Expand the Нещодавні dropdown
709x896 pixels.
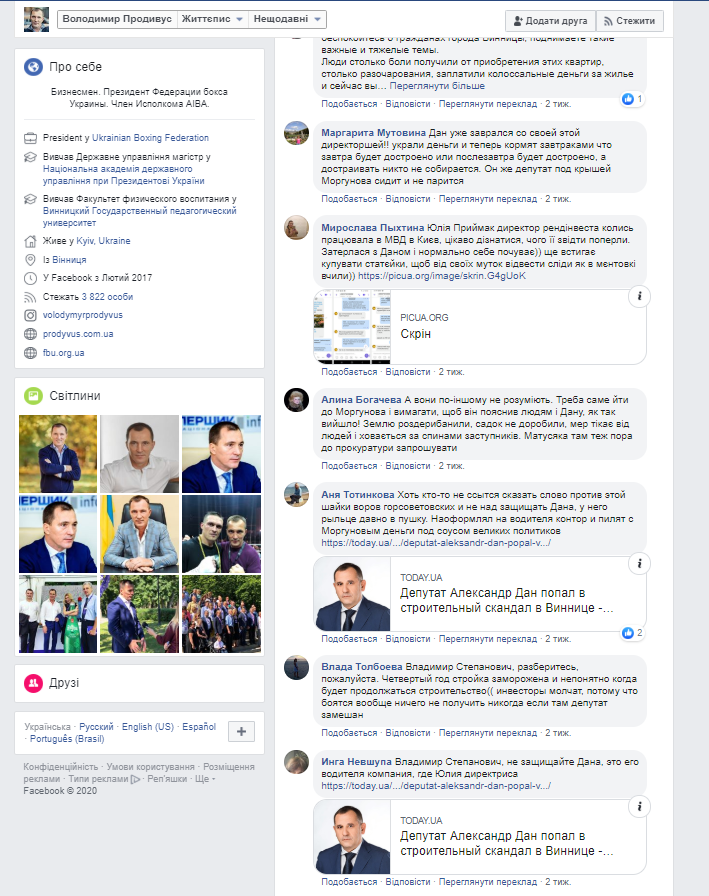click(x=287, y=19)
